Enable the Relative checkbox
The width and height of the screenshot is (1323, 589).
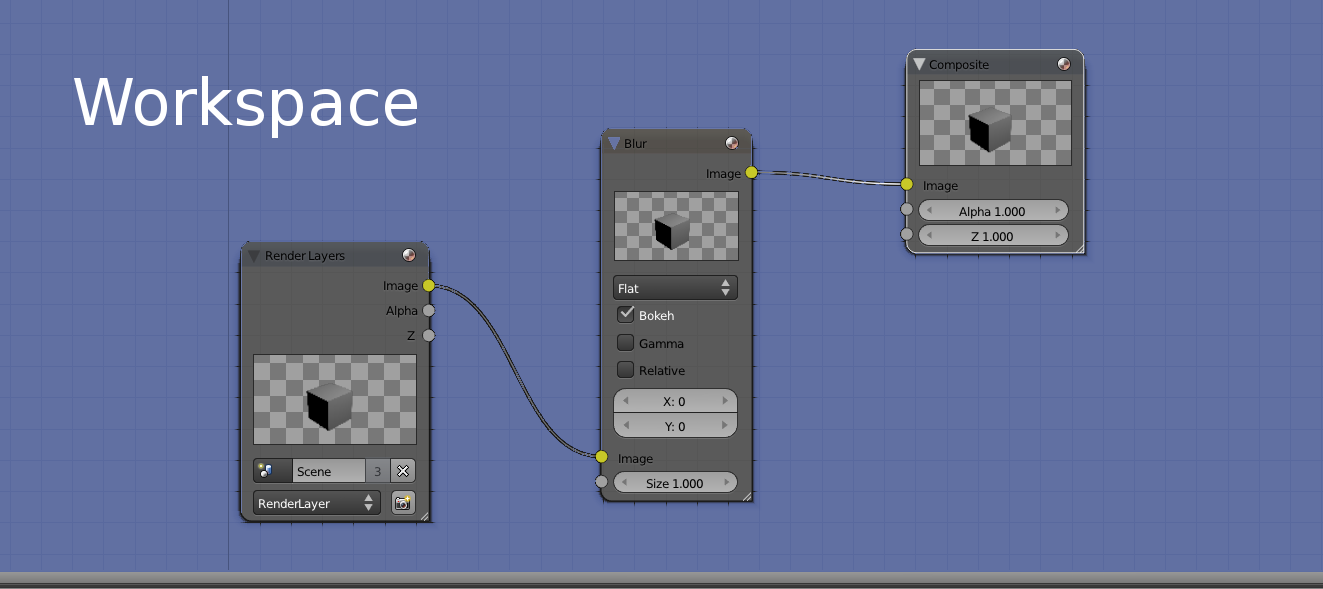(626, 370)
